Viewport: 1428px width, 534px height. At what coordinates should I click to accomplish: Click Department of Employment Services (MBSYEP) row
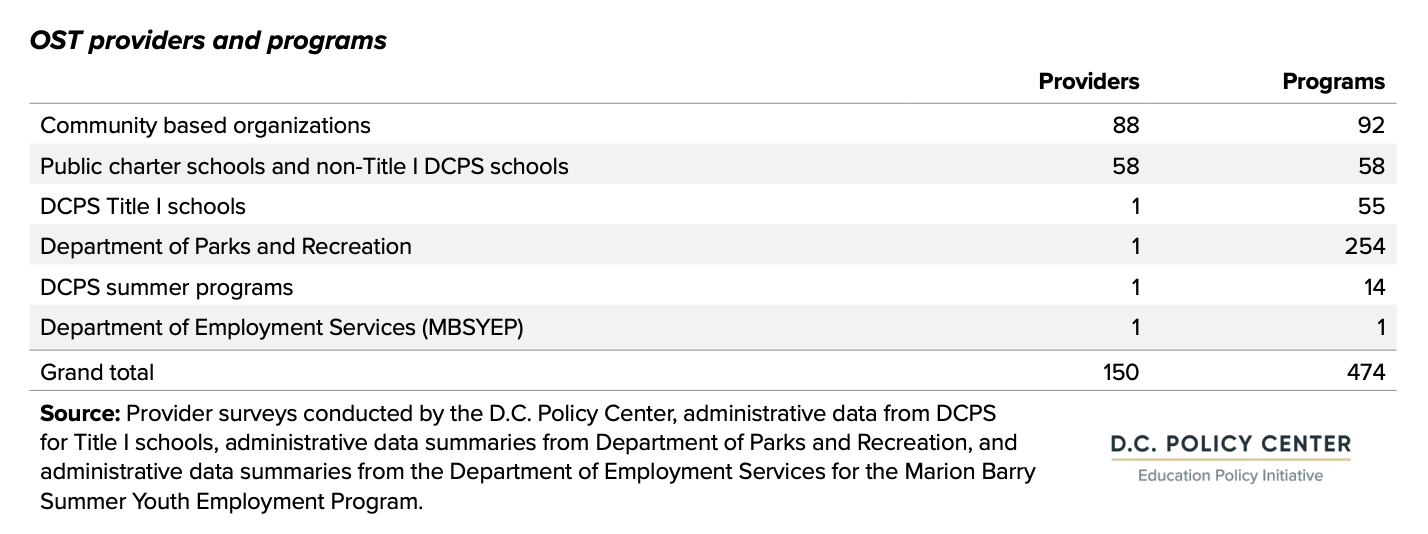(713, 328)
